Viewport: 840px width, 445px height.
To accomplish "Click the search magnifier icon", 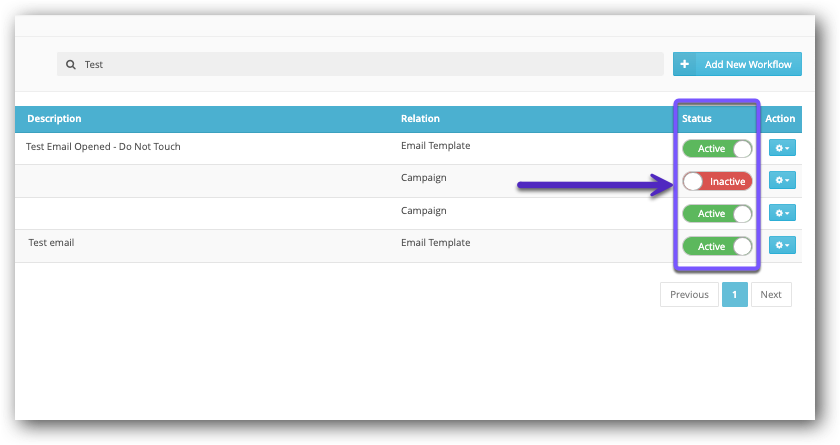I will coord(71,64).
